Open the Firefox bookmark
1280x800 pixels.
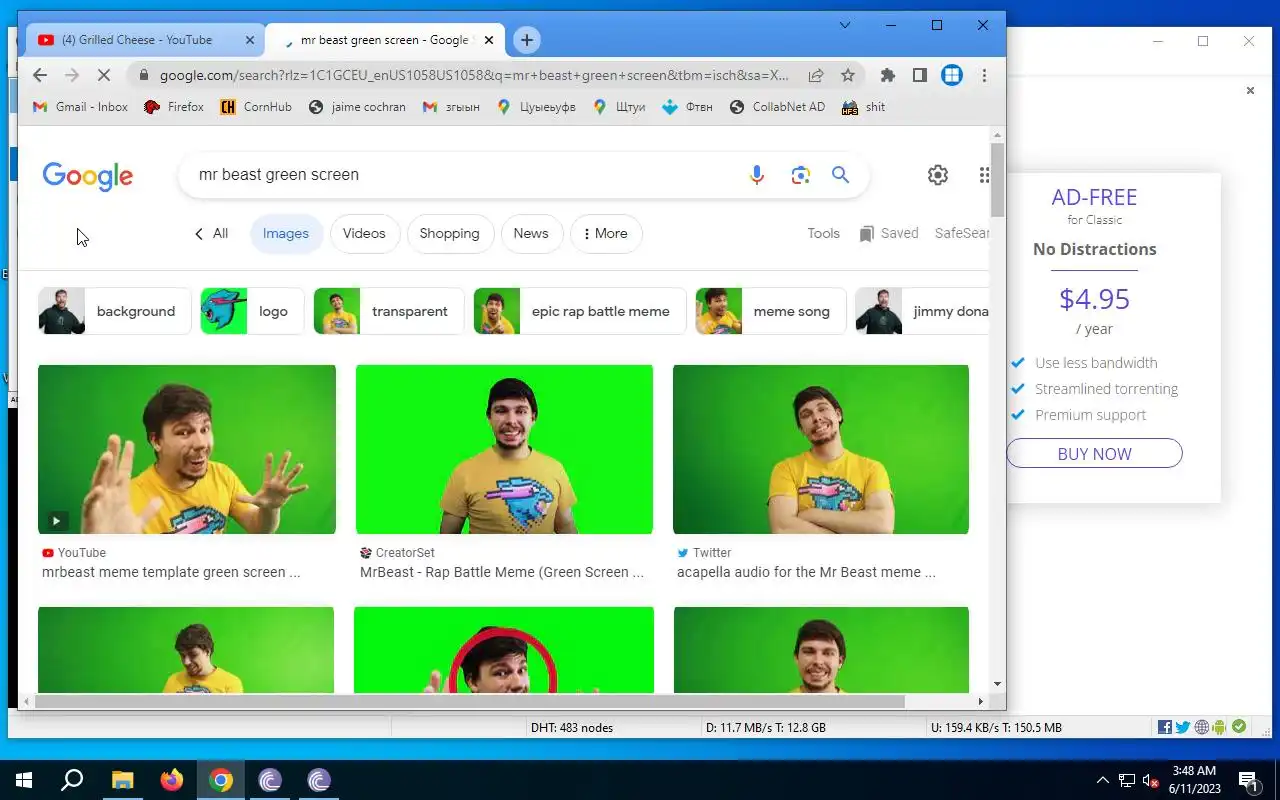(174, 107)
